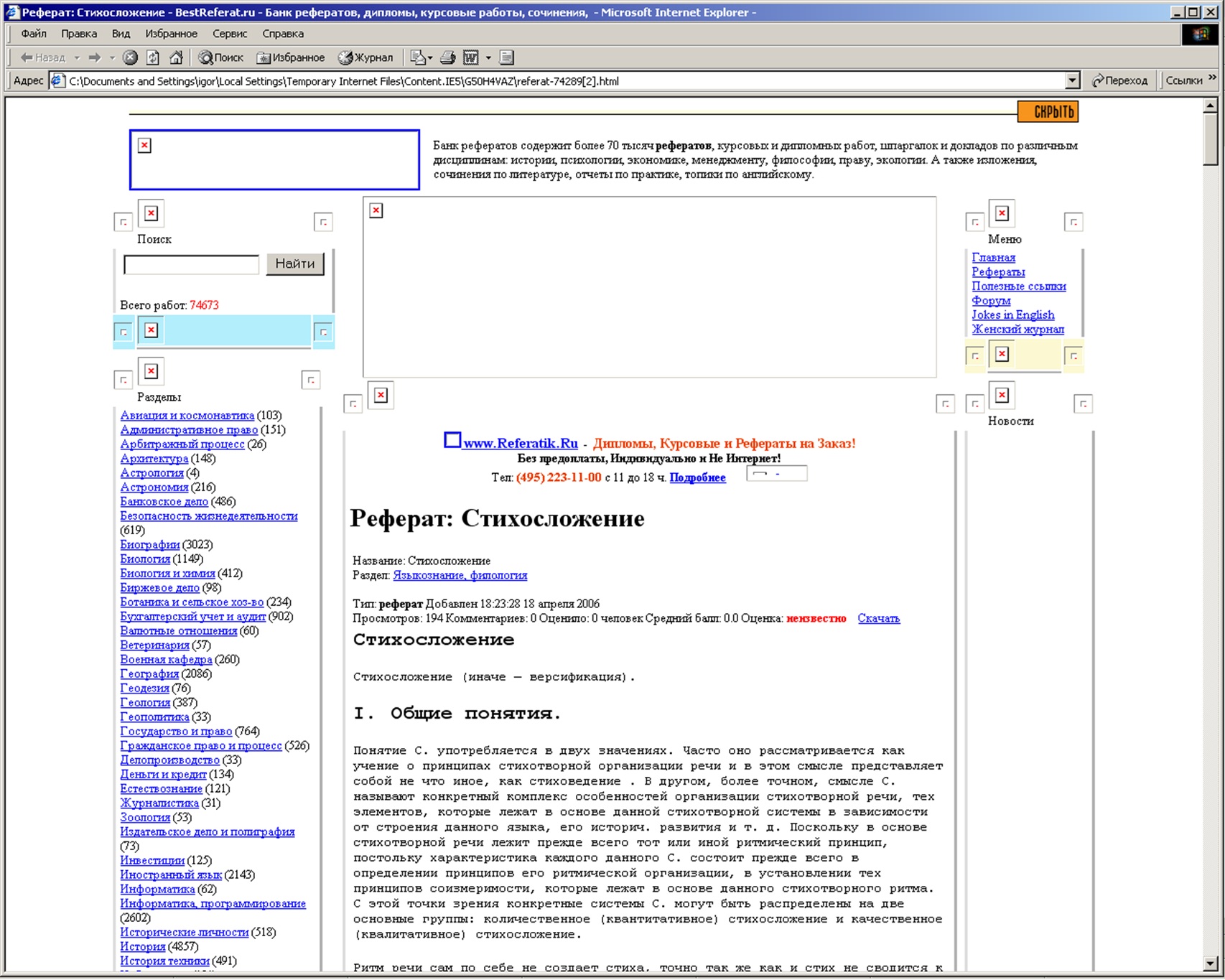Click the broken image in the blue logo box

click(144, 145)
